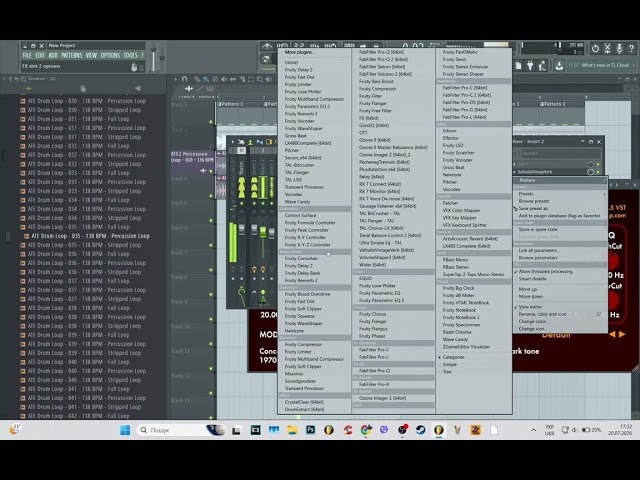Image resolution: width=640 pixels, height=480 pixels.
Task: Pick FabFilter Pro-L [64bit] under Mastering
Action: click(x=464, y=117)
